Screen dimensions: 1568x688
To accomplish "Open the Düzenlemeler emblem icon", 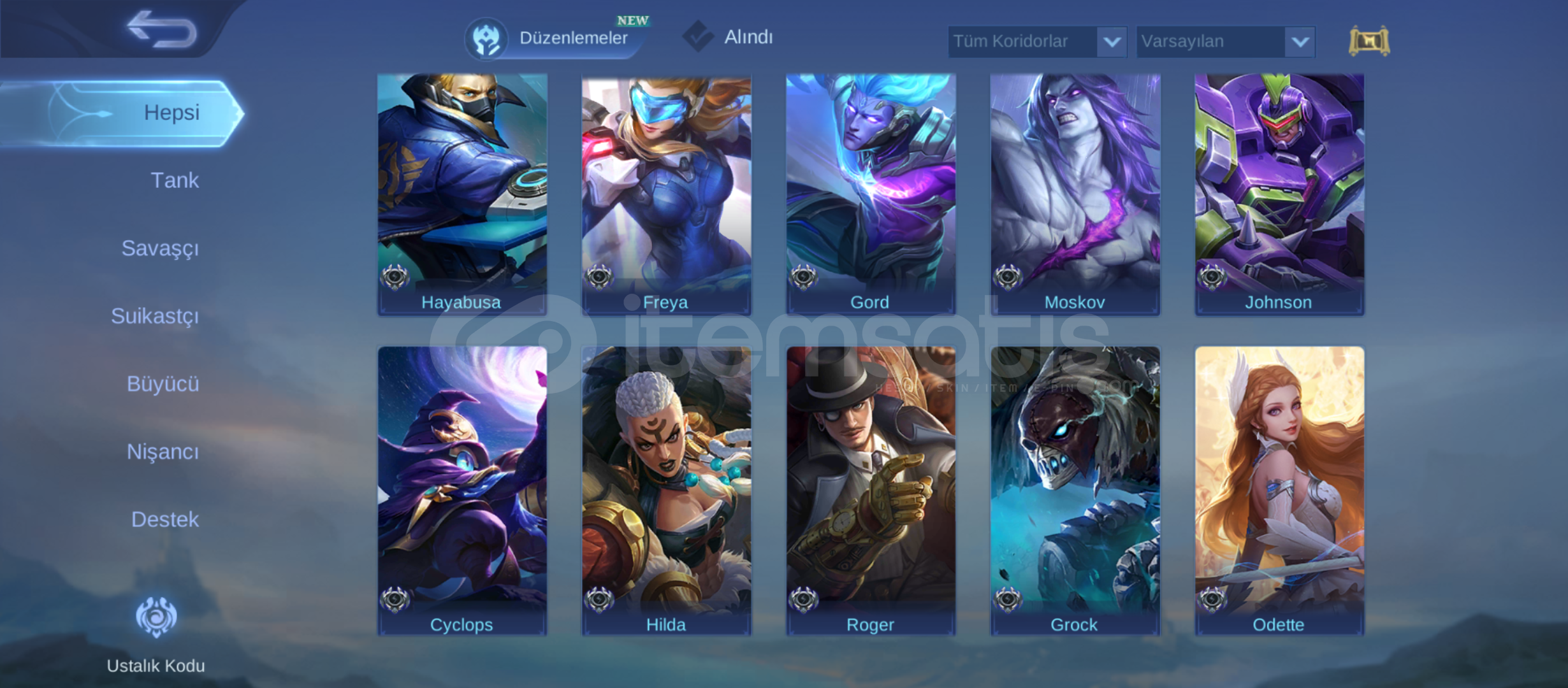I will click(x=486, y=39).
